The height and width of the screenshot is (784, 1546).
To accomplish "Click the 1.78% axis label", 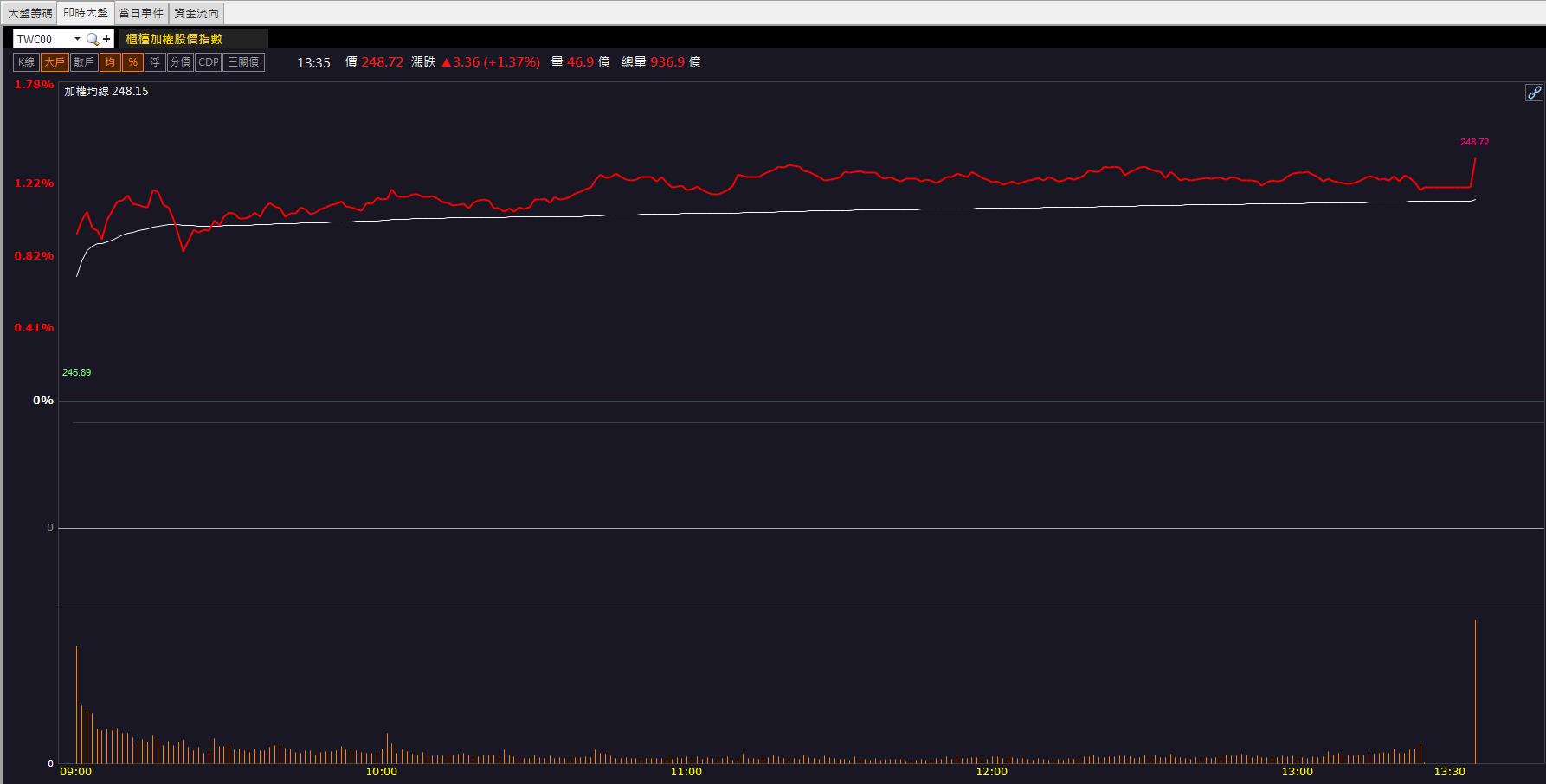I will point(34,85).
